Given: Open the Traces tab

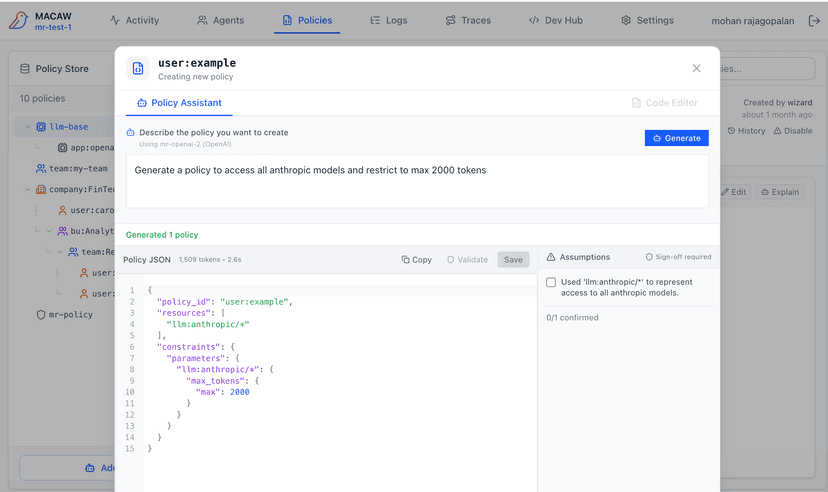Looking at the screenshot, I should coord(468,20).
